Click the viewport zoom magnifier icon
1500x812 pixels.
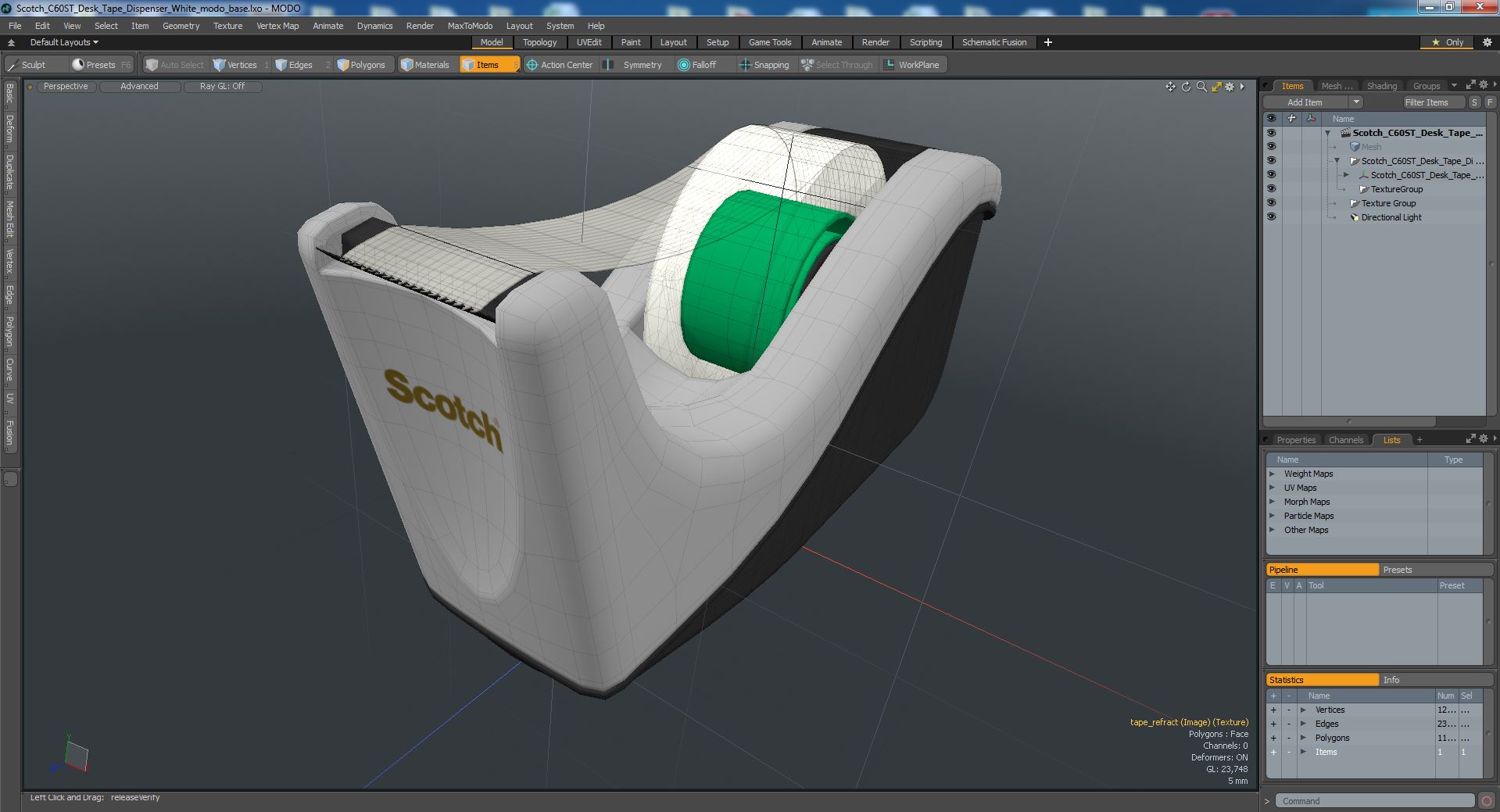(1201, 87)
